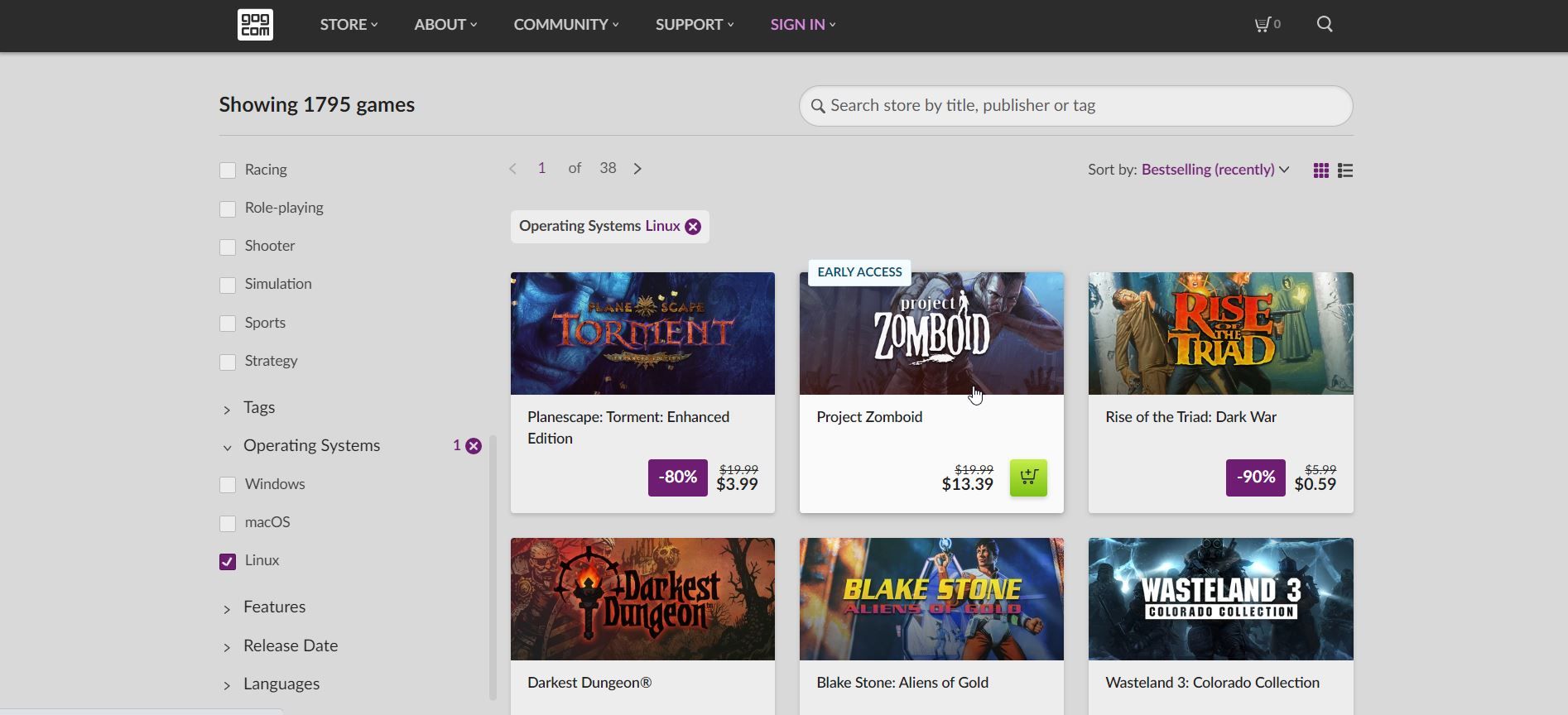Click the $3.99 price
The width and height of the screenshot is (1568, 715).
coord(737,485)
